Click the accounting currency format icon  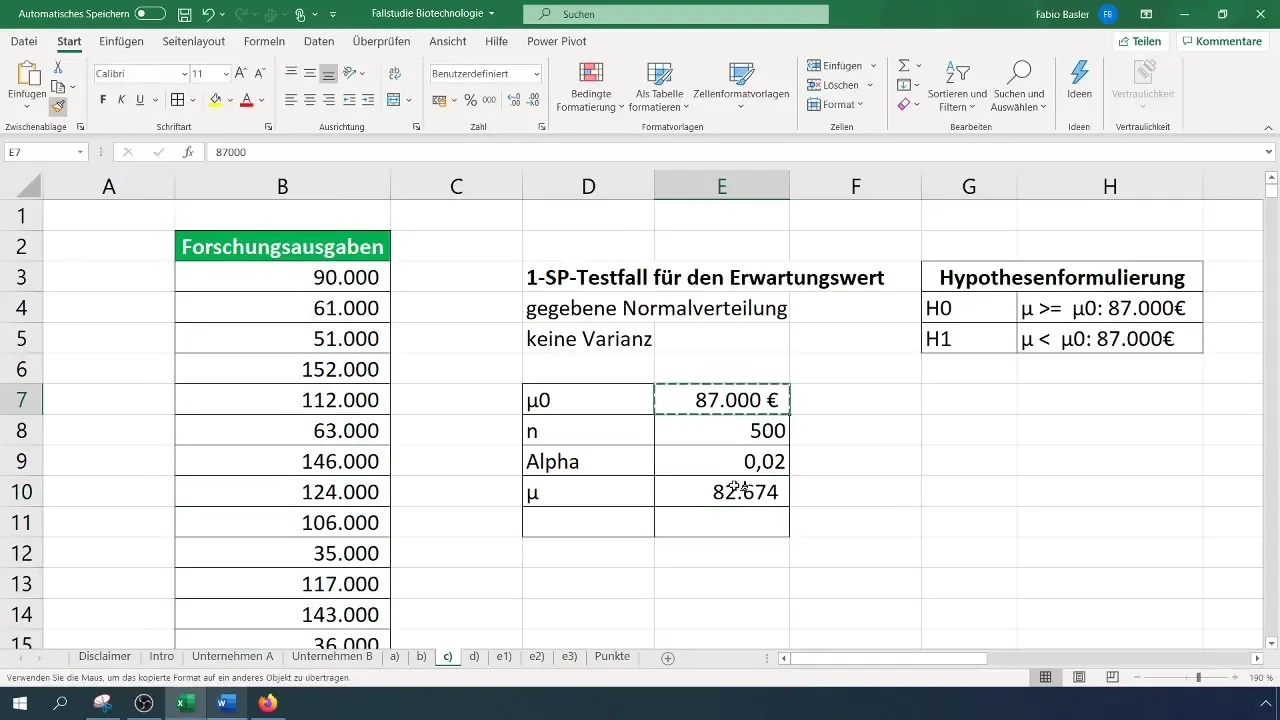tap(438, 100)
